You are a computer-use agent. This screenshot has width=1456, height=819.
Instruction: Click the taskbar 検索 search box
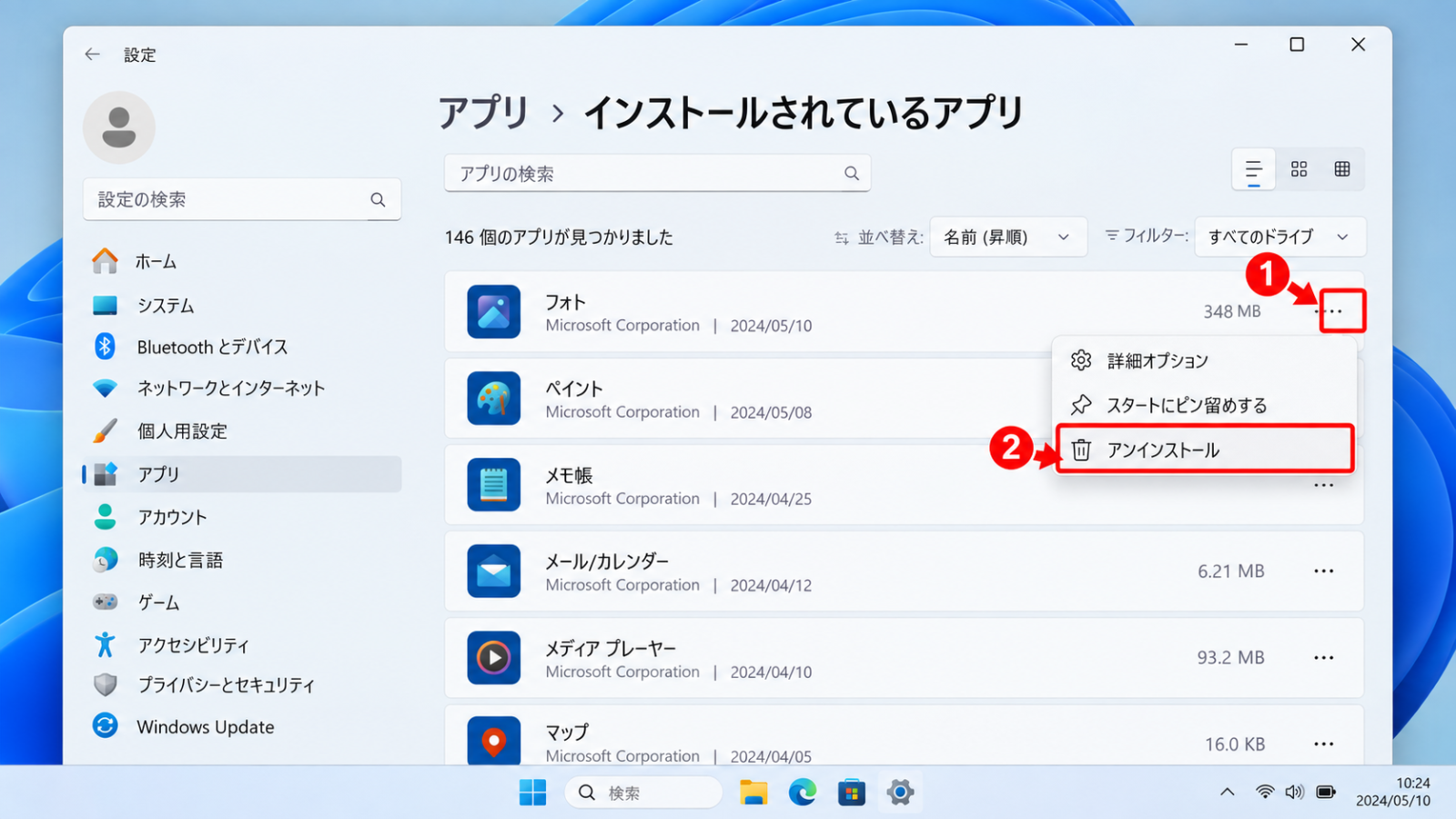[643, 793]
